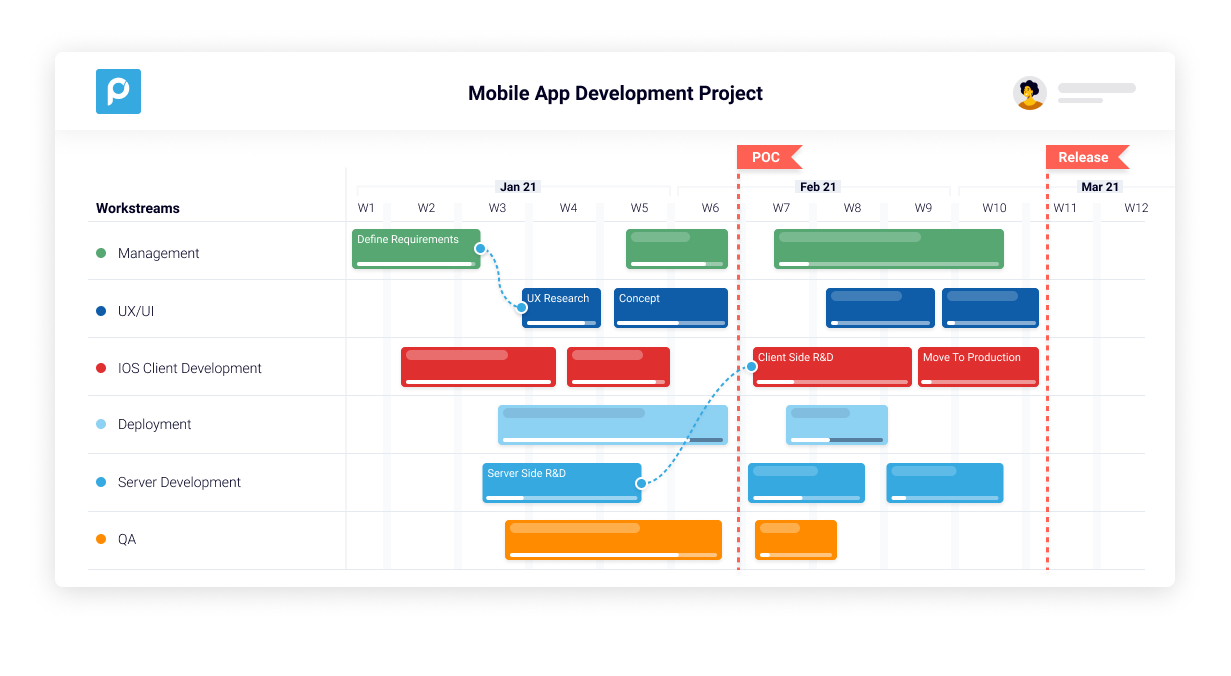Screen dimensions: 1231x676
Task: Click the Workstreams column header
Action: tap(138, 208)
